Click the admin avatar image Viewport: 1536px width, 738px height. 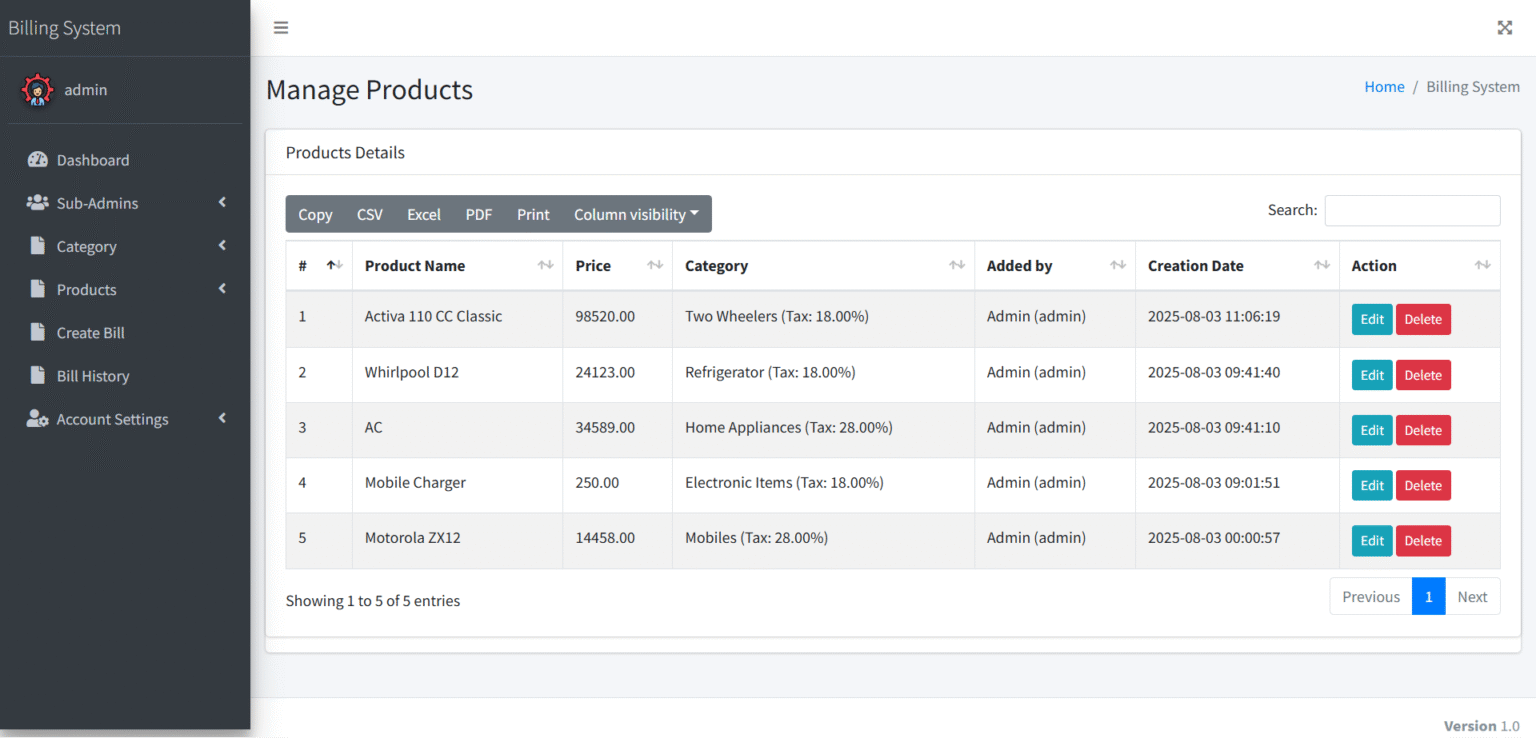click(x=37, y=89)
